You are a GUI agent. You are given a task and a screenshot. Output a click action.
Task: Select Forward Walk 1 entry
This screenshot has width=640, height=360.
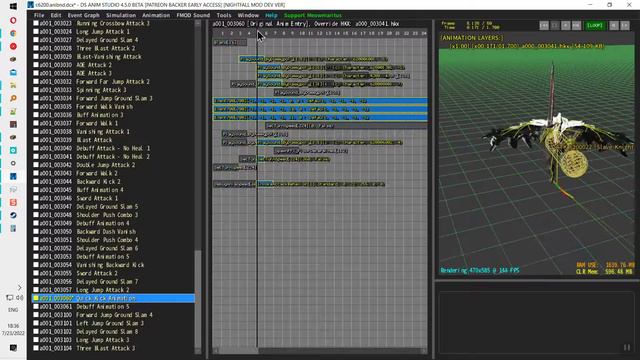pyautogui.click(x=113, y=123)
